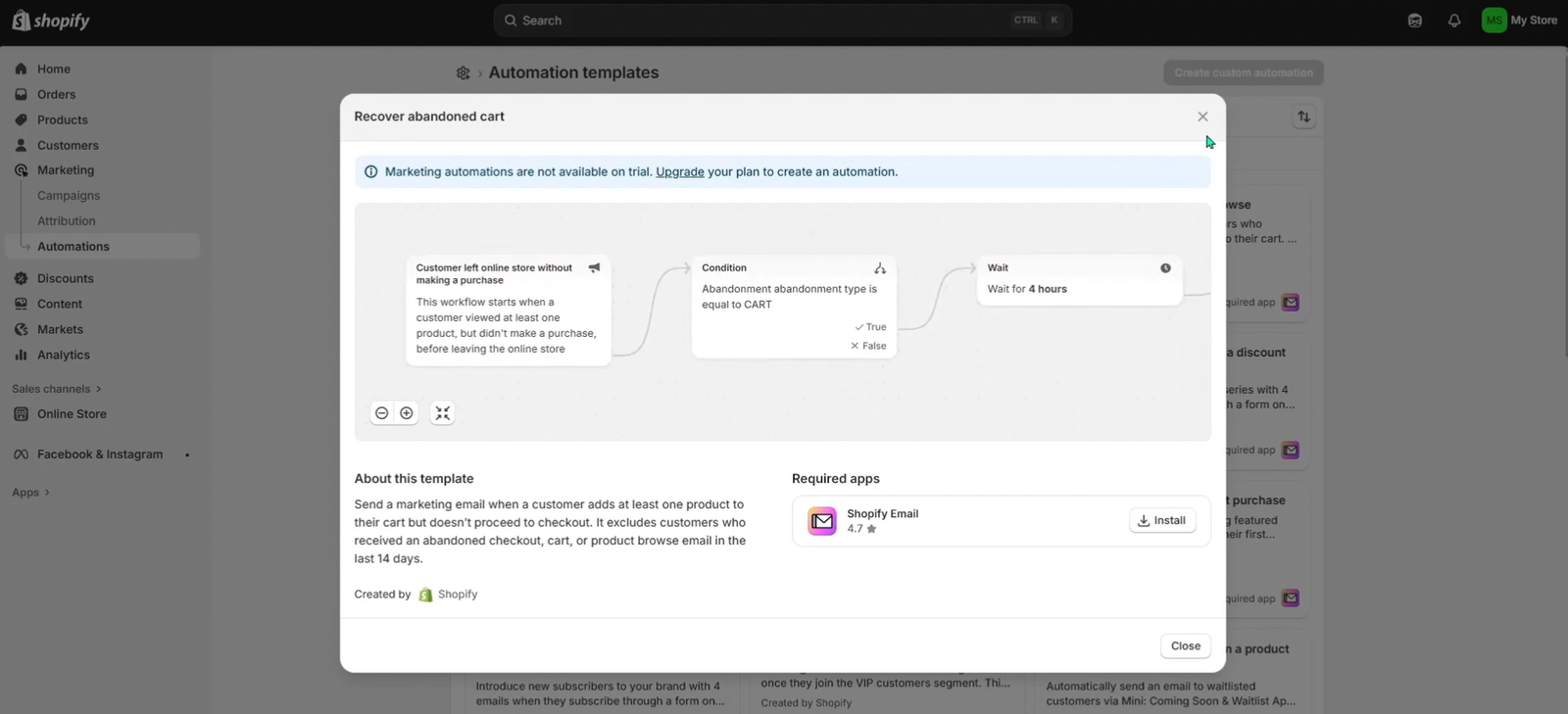
Task: Click Shopify creator name in Created by
Action: pos(458,595)
